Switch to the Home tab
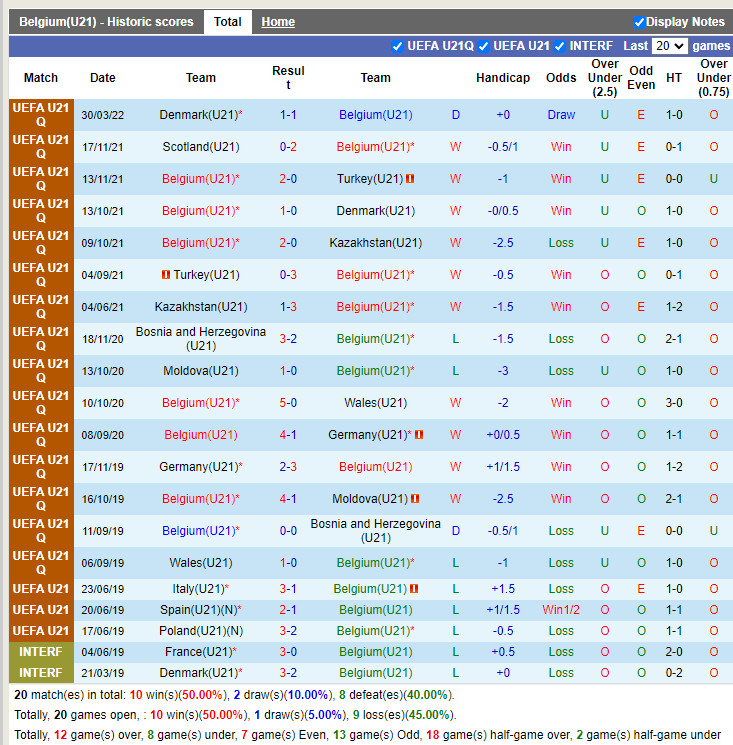 point(278,22)
